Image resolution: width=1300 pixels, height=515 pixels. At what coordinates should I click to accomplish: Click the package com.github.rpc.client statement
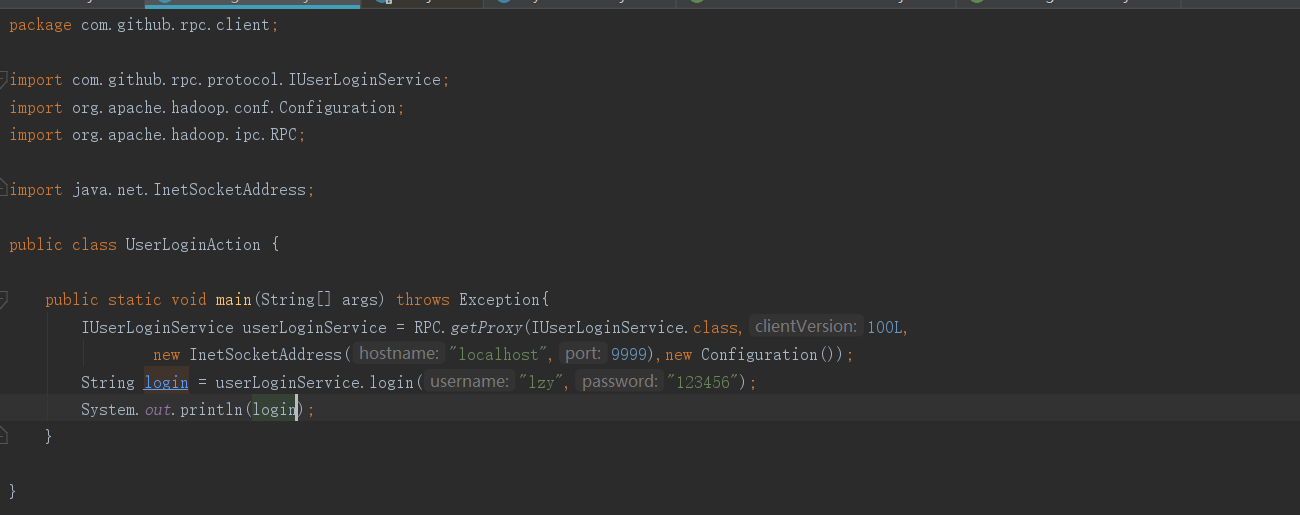[144, 25]
